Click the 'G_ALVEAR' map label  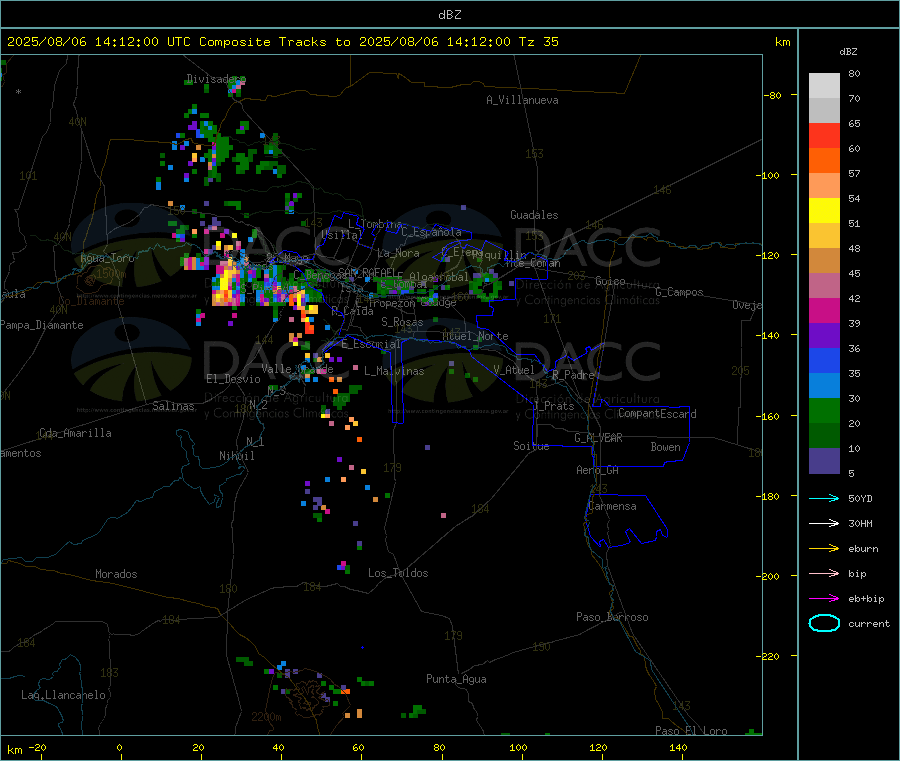click(598, 437)
